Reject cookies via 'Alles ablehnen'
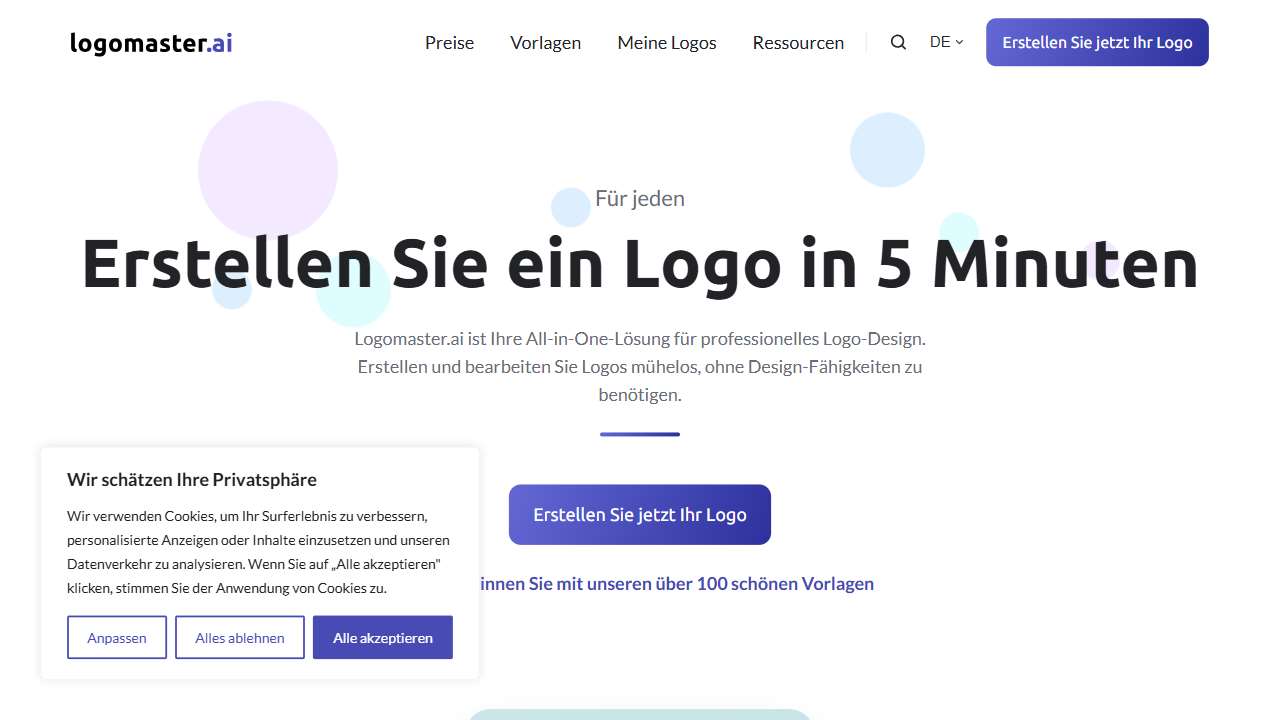1280x720 pixels. (239, 637)
